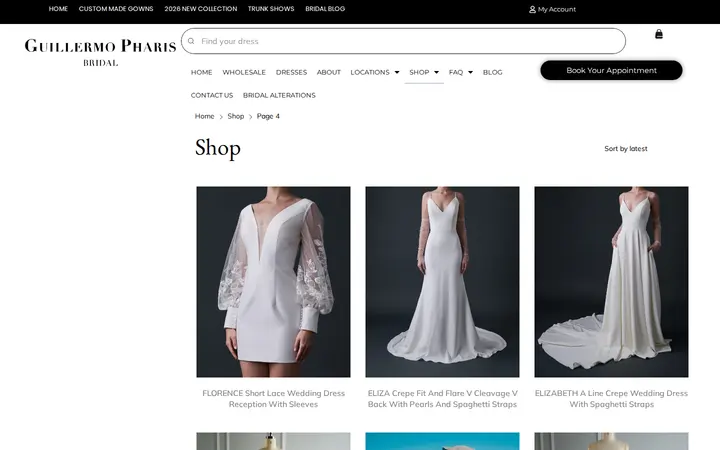This screenshot has height=450, width=720.
Task: Open 2026 New Collection menu item
Action: click(x=201, y=9)
